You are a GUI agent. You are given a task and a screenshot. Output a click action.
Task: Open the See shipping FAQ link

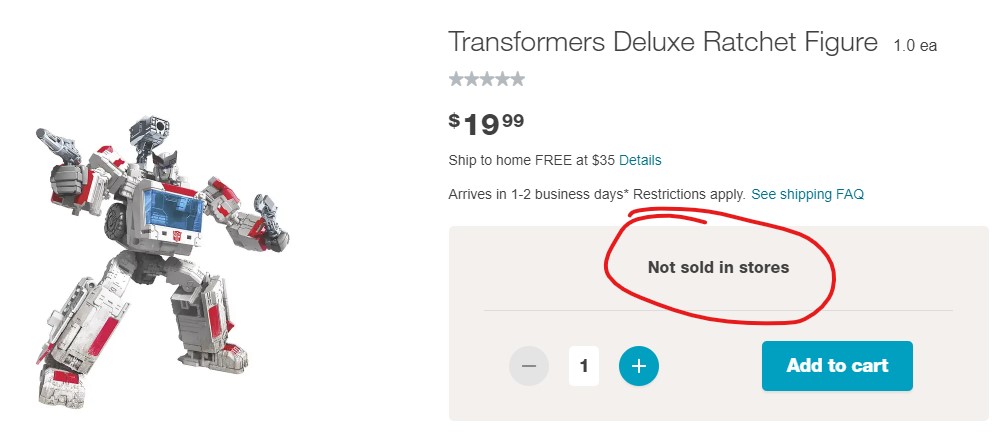[807, 194]
